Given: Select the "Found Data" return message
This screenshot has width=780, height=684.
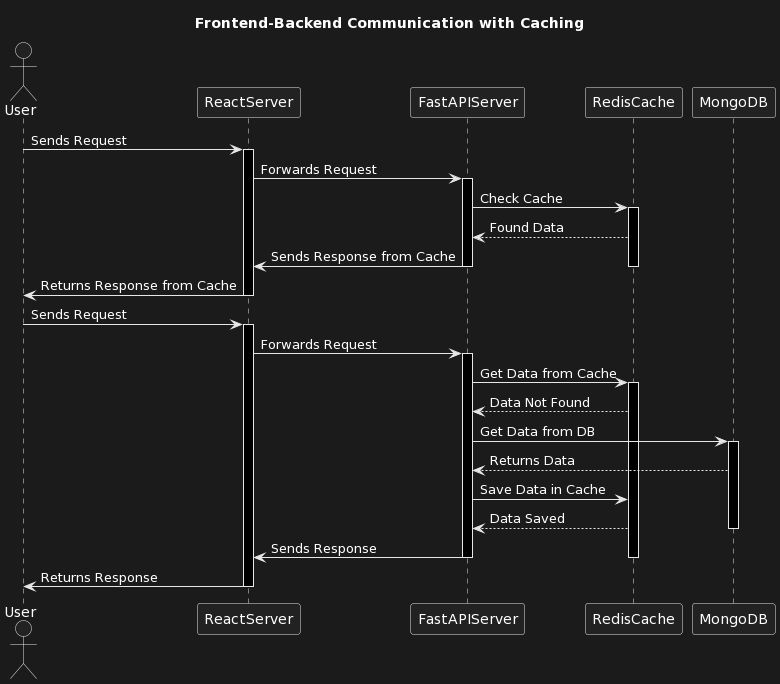Looking at the screenshot, I should (526, 228).
